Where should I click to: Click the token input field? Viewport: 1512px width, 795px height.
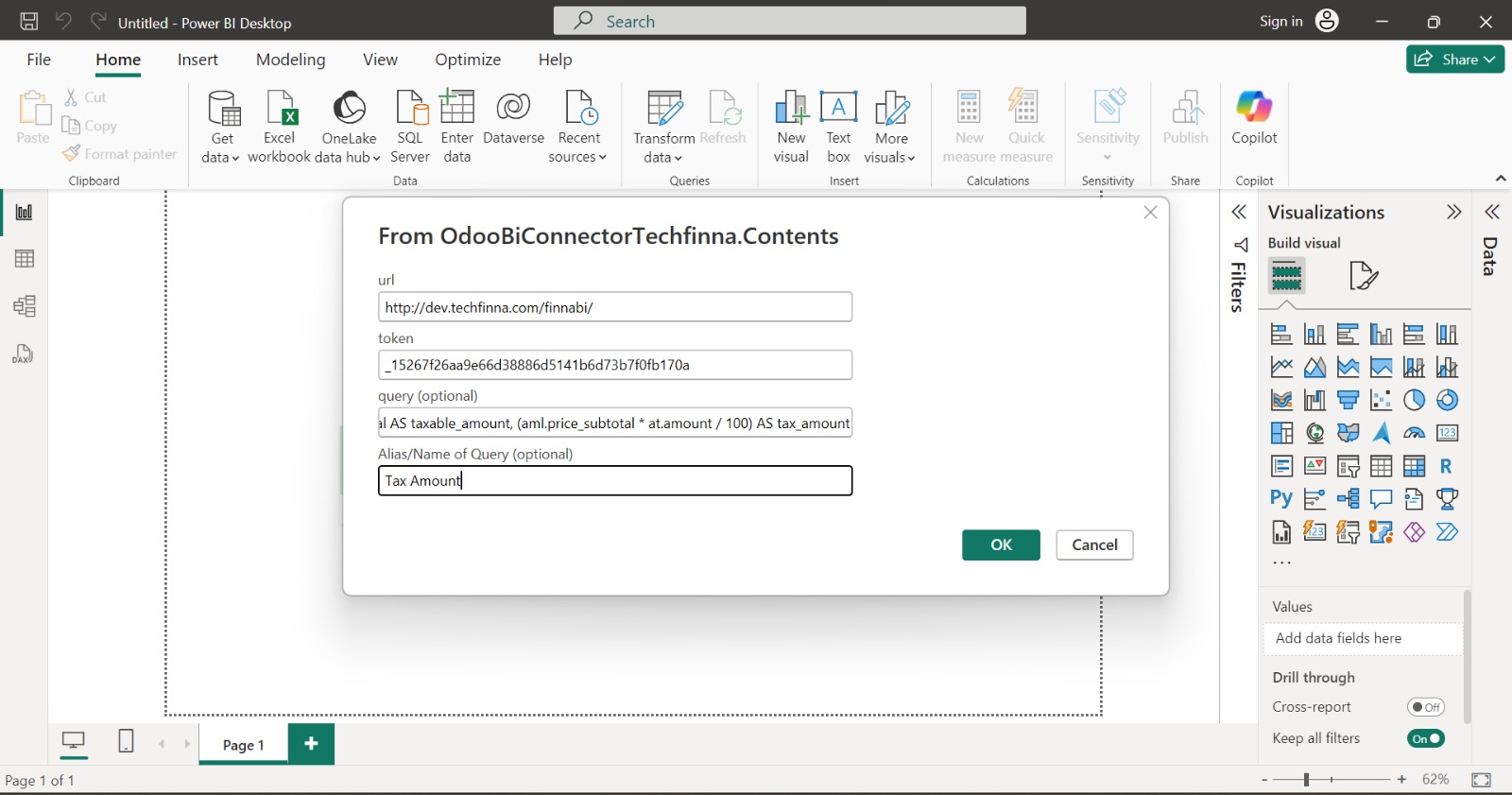click(x=615, y=365)
